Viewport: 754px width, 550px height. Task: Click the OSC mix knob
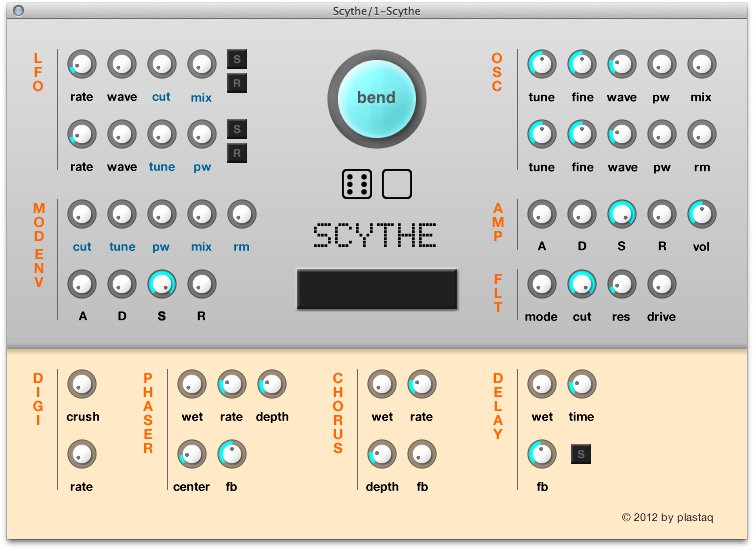point(702,64)
